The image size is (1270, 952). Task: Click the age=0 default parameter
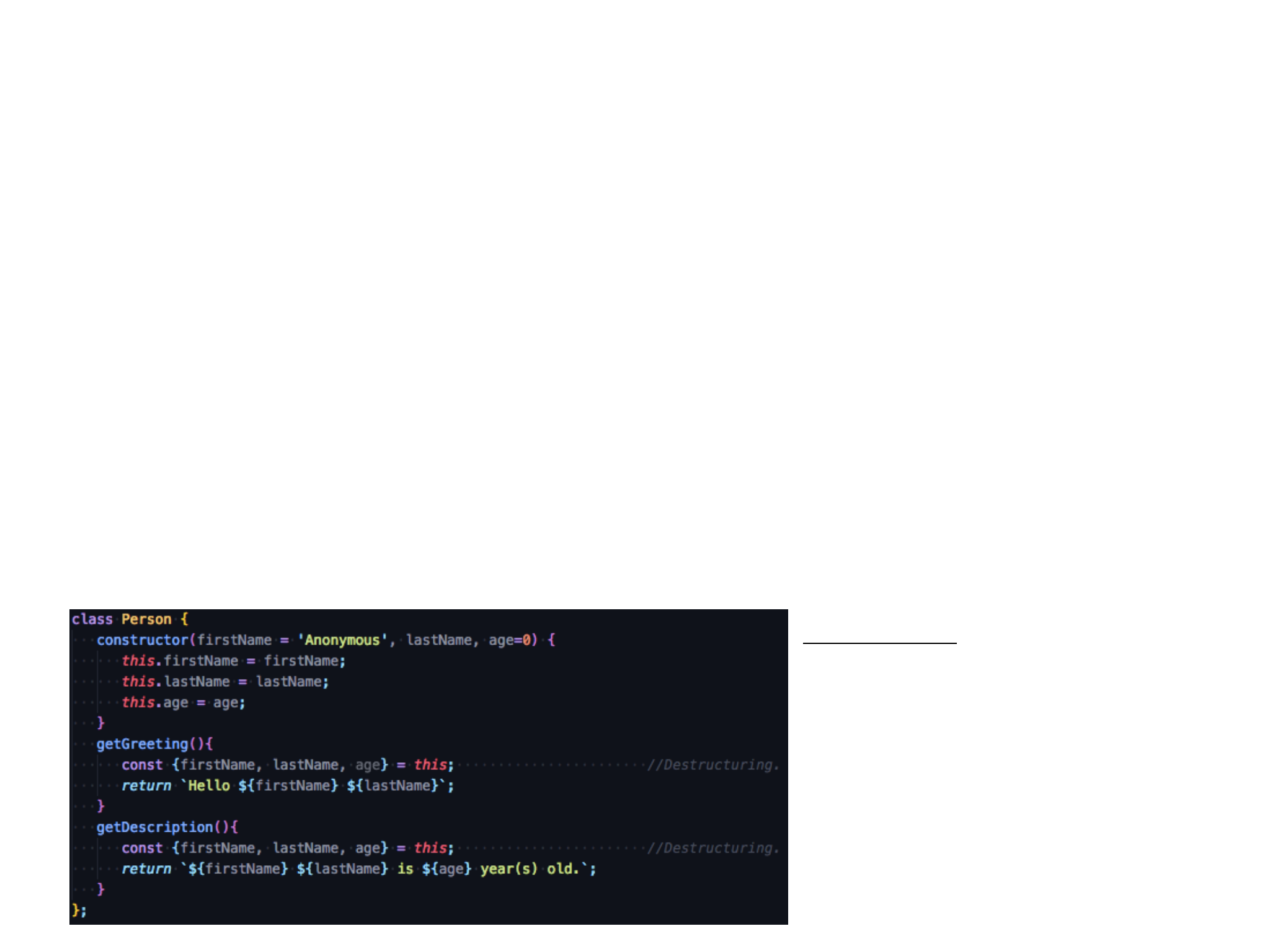click(x=510, y=640)
